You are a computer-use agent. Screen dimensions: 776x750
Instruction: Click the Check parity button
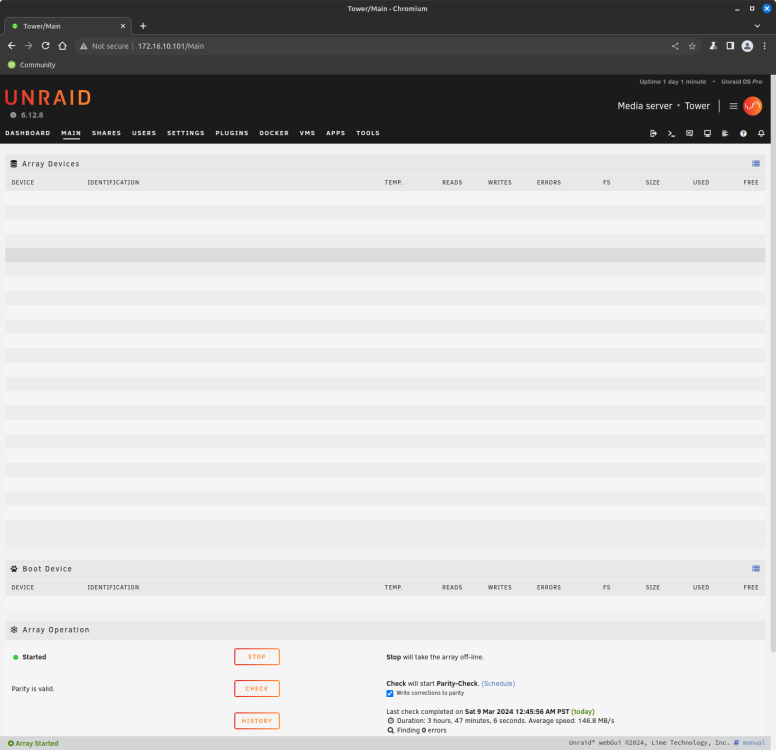[x=257, y=689]
